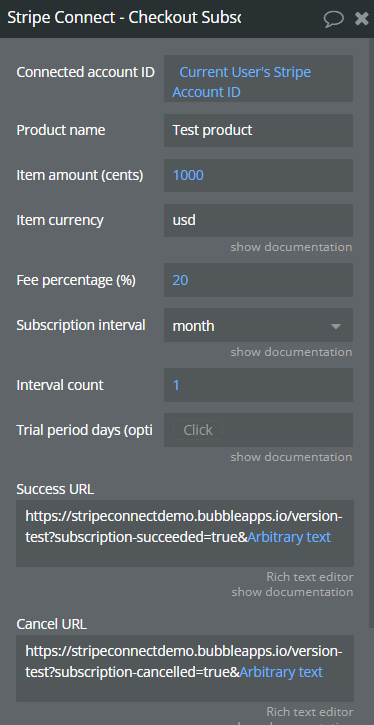Click the Item amount 1000 value
This screenshot has height=725, width=374.
click(188, 175)
